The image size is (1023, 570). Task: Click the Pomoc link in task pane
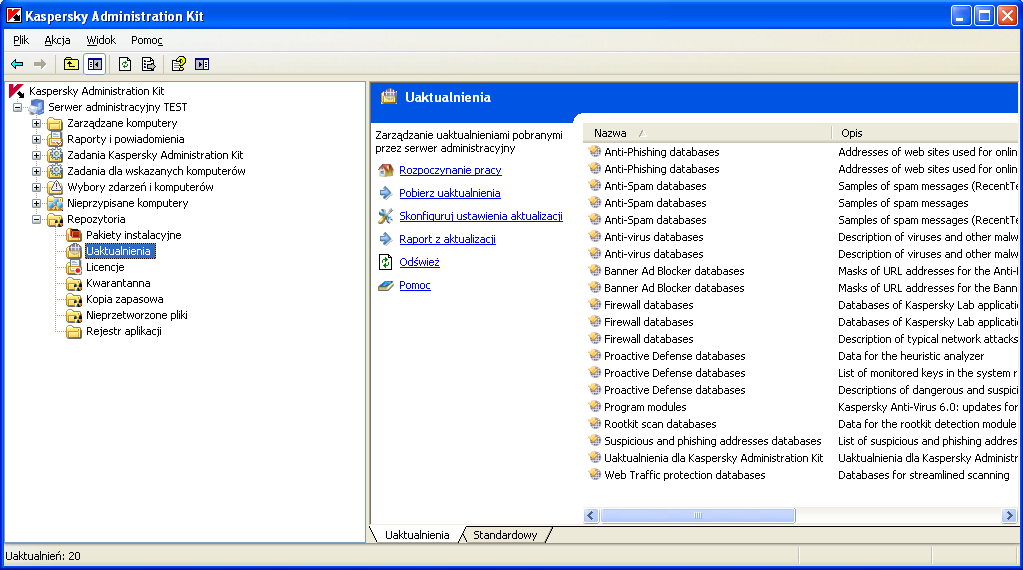(415, 285)
